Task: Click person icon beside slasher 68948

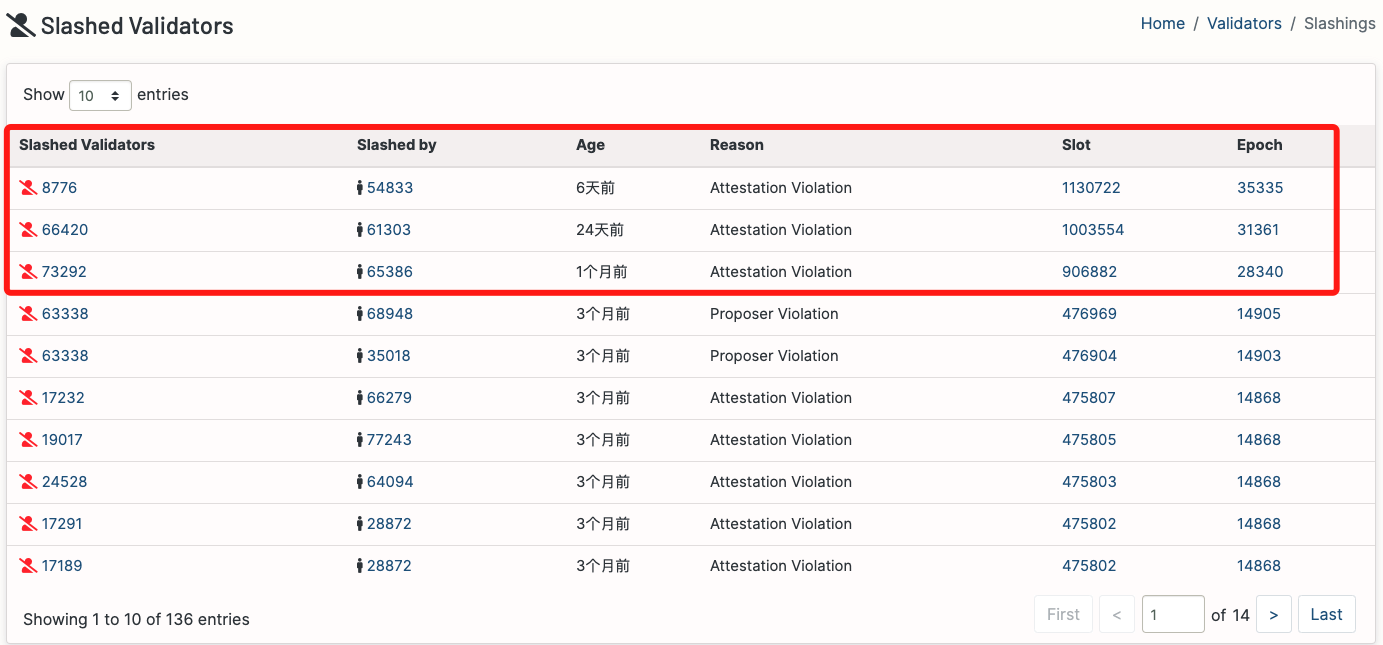Action: point(360,314)
